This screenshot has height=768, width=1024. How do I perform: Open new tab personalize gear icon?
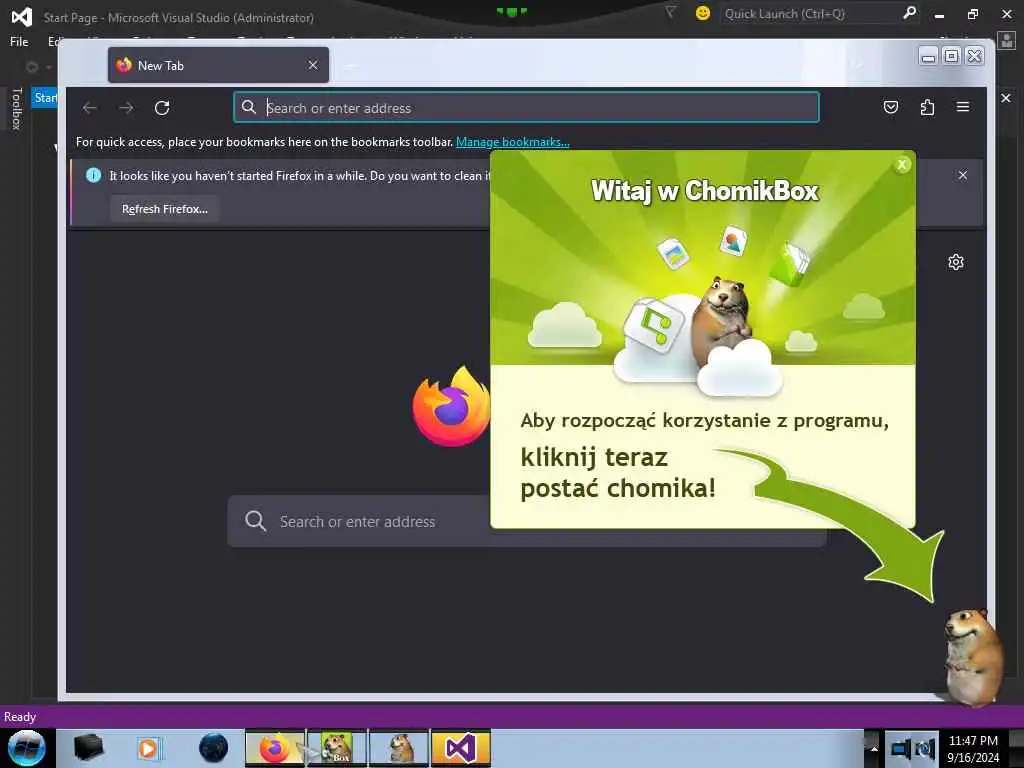point(955,262)
